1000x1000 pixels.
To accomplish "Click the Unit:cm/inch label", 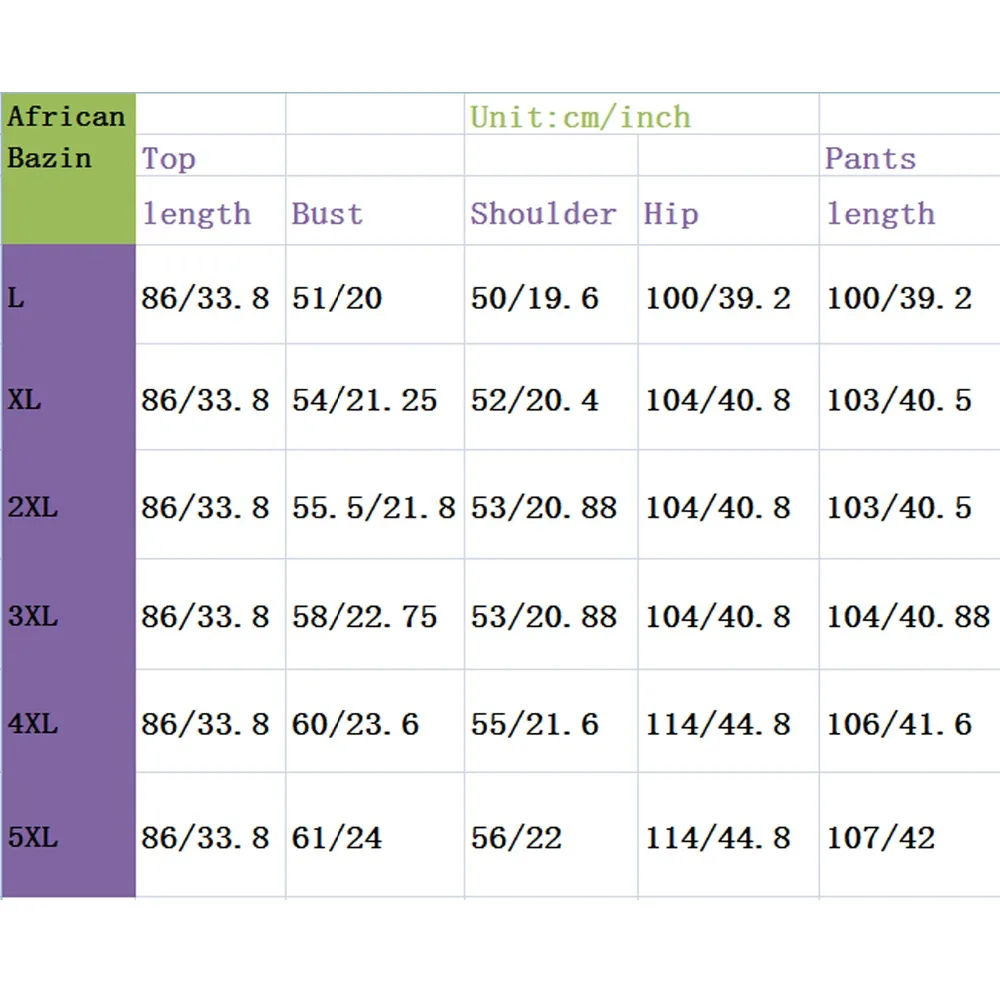I will [x=580, y=117].
